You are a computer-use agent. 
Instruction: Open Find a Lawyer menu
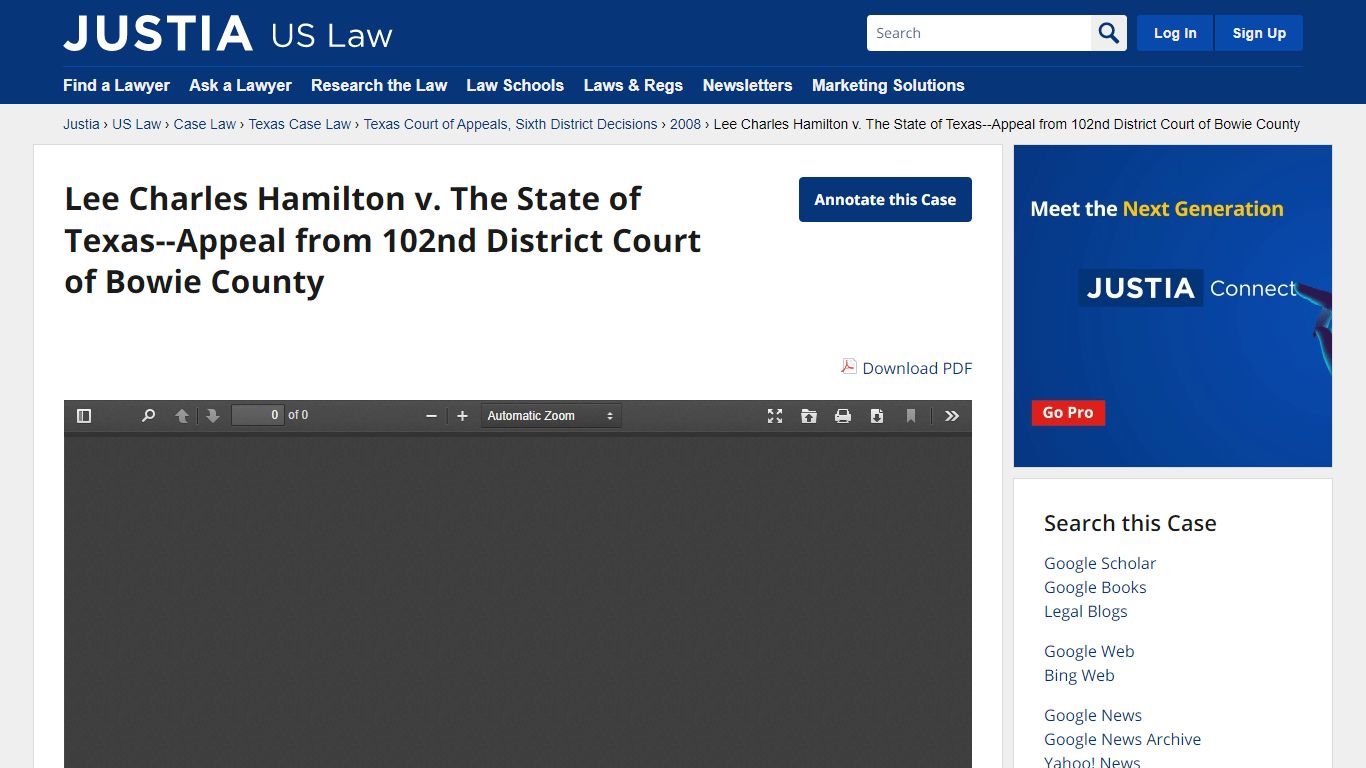click(116, 85)
